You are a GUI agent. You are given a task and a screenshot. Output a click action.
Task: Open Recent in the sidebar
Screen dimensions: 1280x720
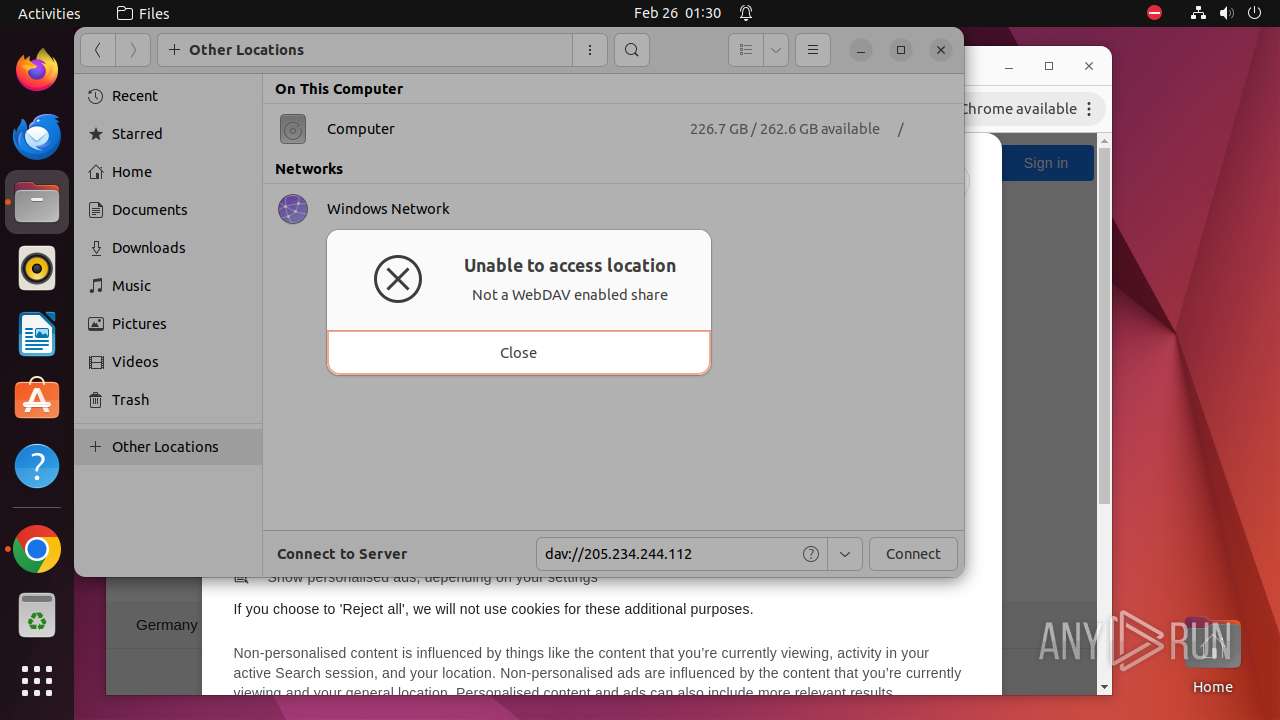pos(168,96)
